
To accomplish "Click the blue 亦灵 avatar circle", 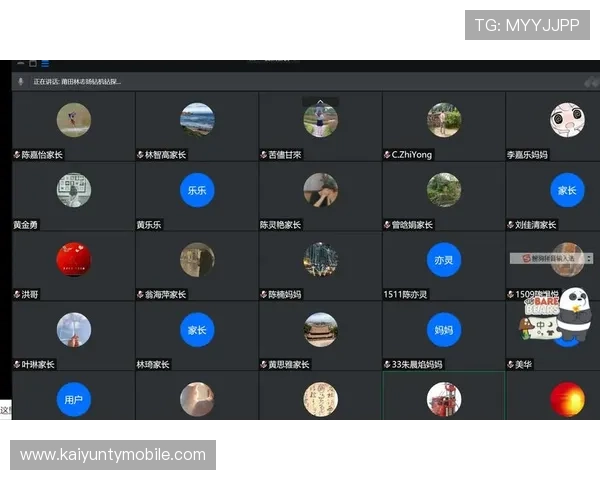I will click(x=444, y=259).
